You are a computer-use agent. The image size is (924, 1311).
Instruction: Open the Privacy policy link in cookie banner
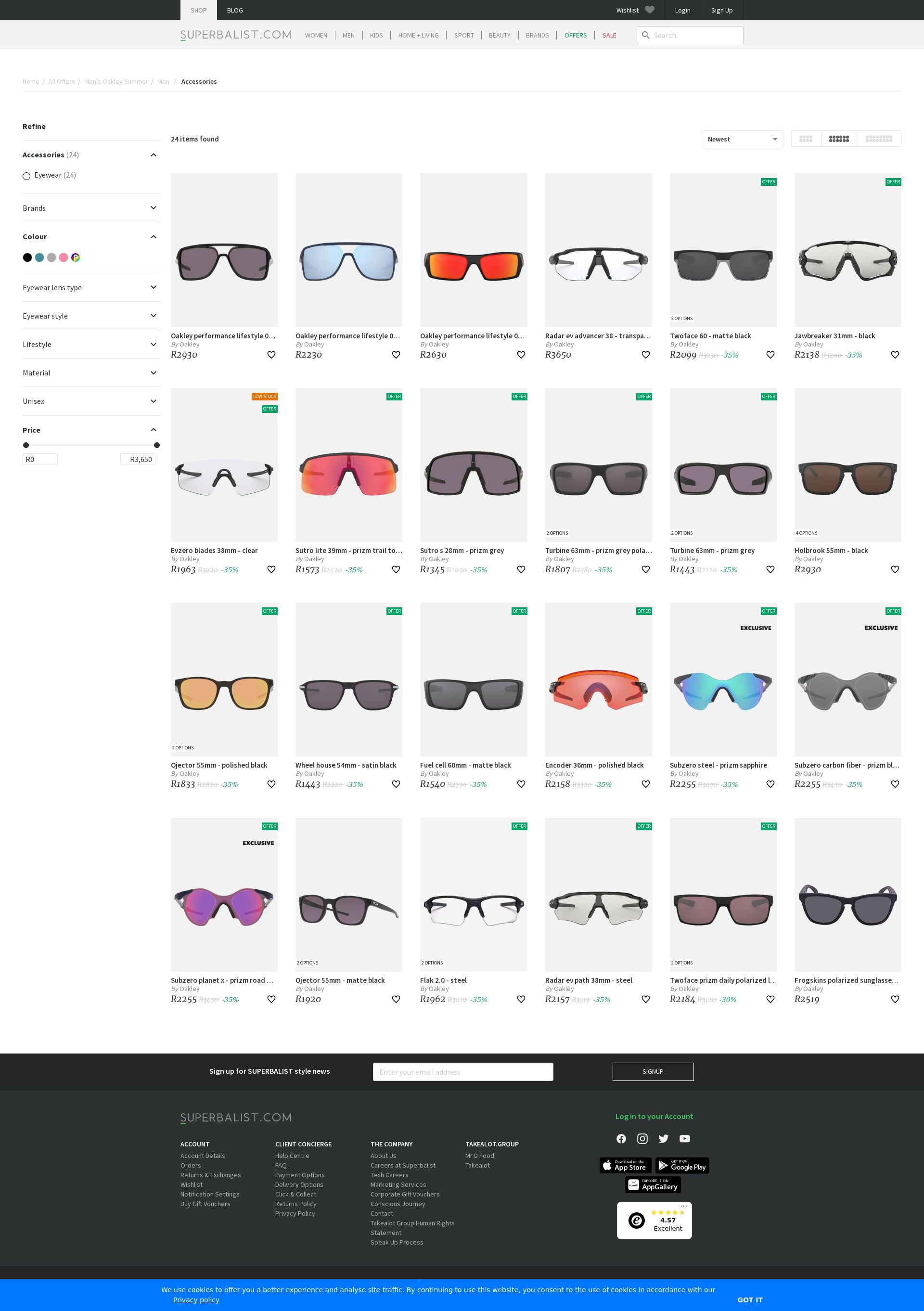coord(196,1299)
